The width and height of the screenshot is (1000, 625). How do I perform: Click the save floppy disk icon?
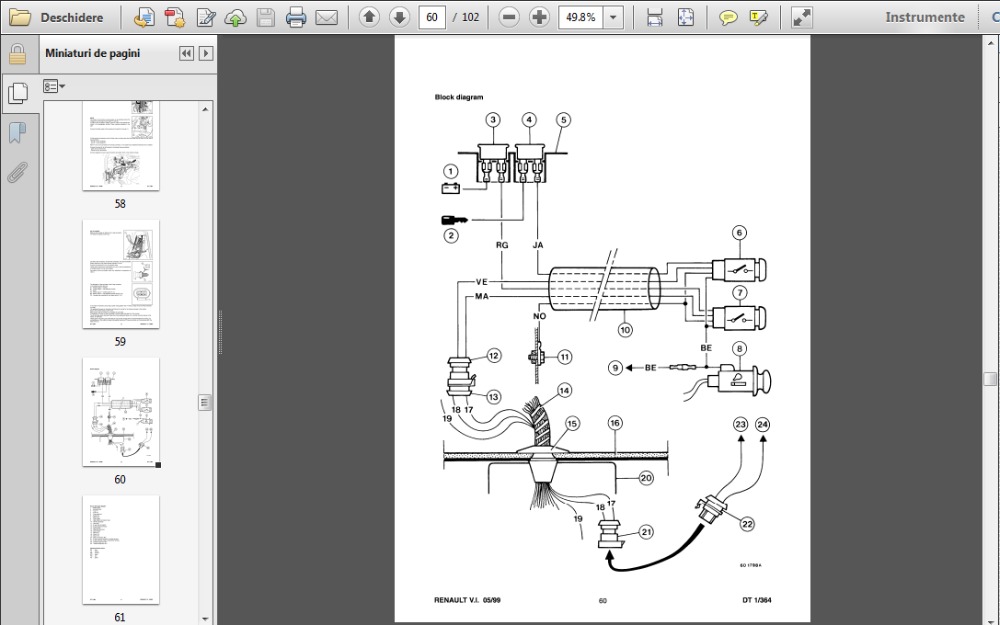tap(265, 17)
